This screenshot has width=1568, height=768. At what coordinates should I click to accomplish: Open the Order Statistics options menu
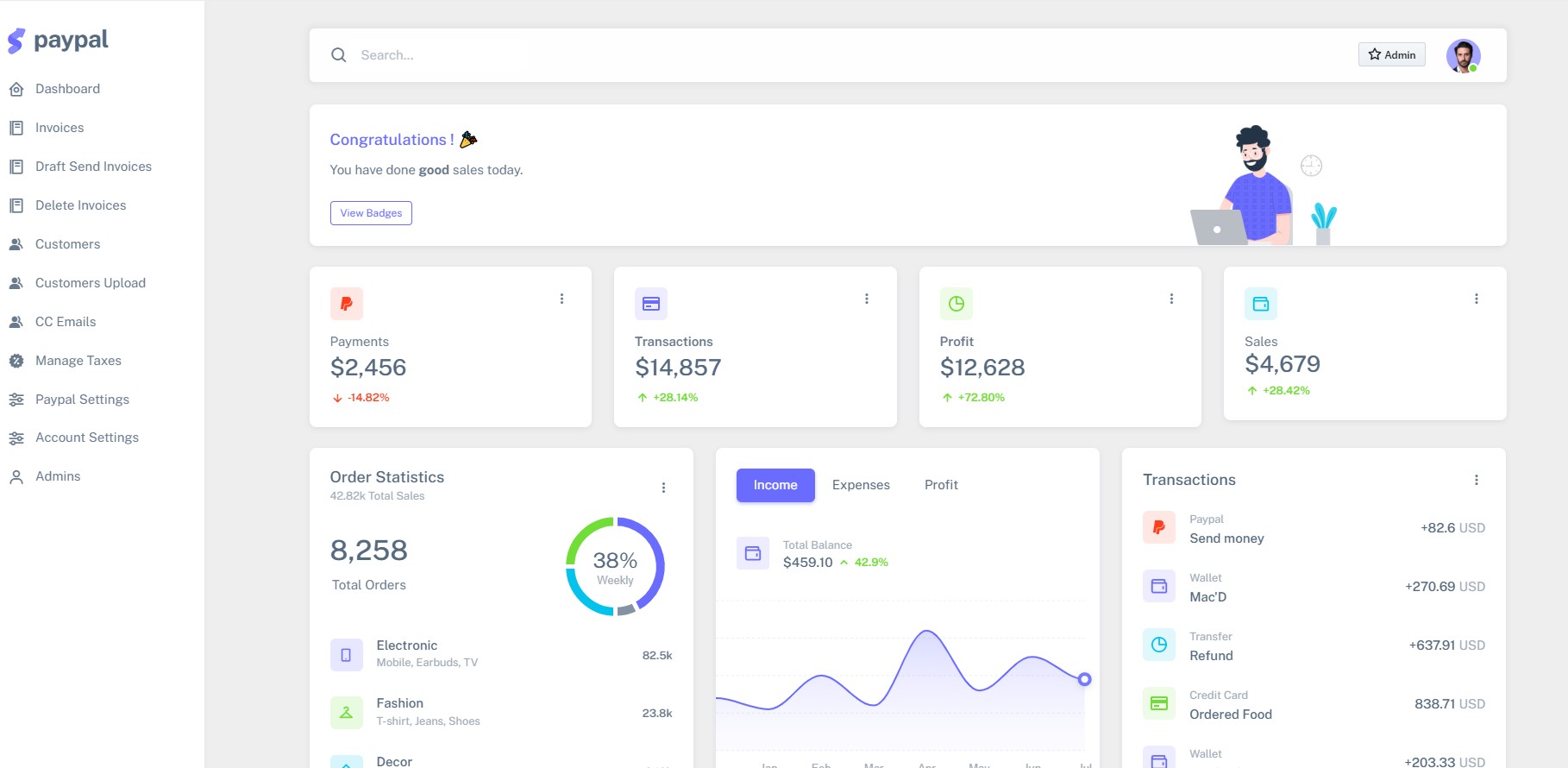[x=663, y=488]
